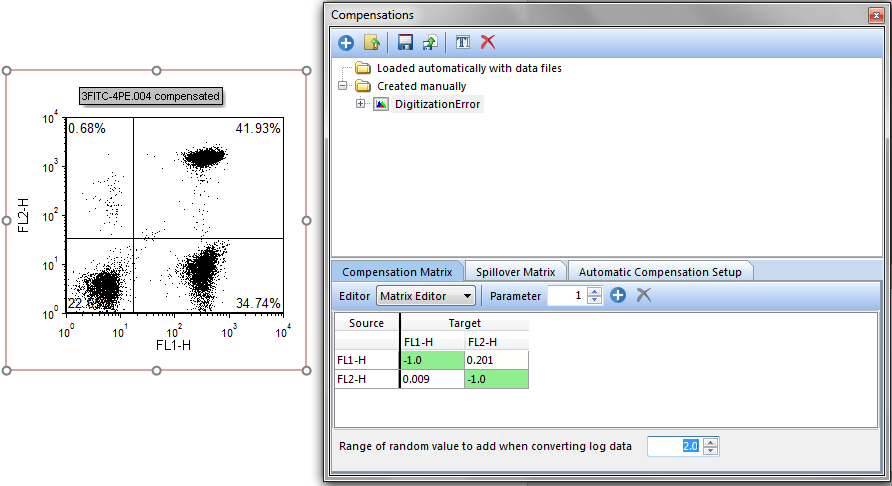Screen dimensions: 892x486
Task: Click the blue plus add compensation icon
Action: (346, 42)
